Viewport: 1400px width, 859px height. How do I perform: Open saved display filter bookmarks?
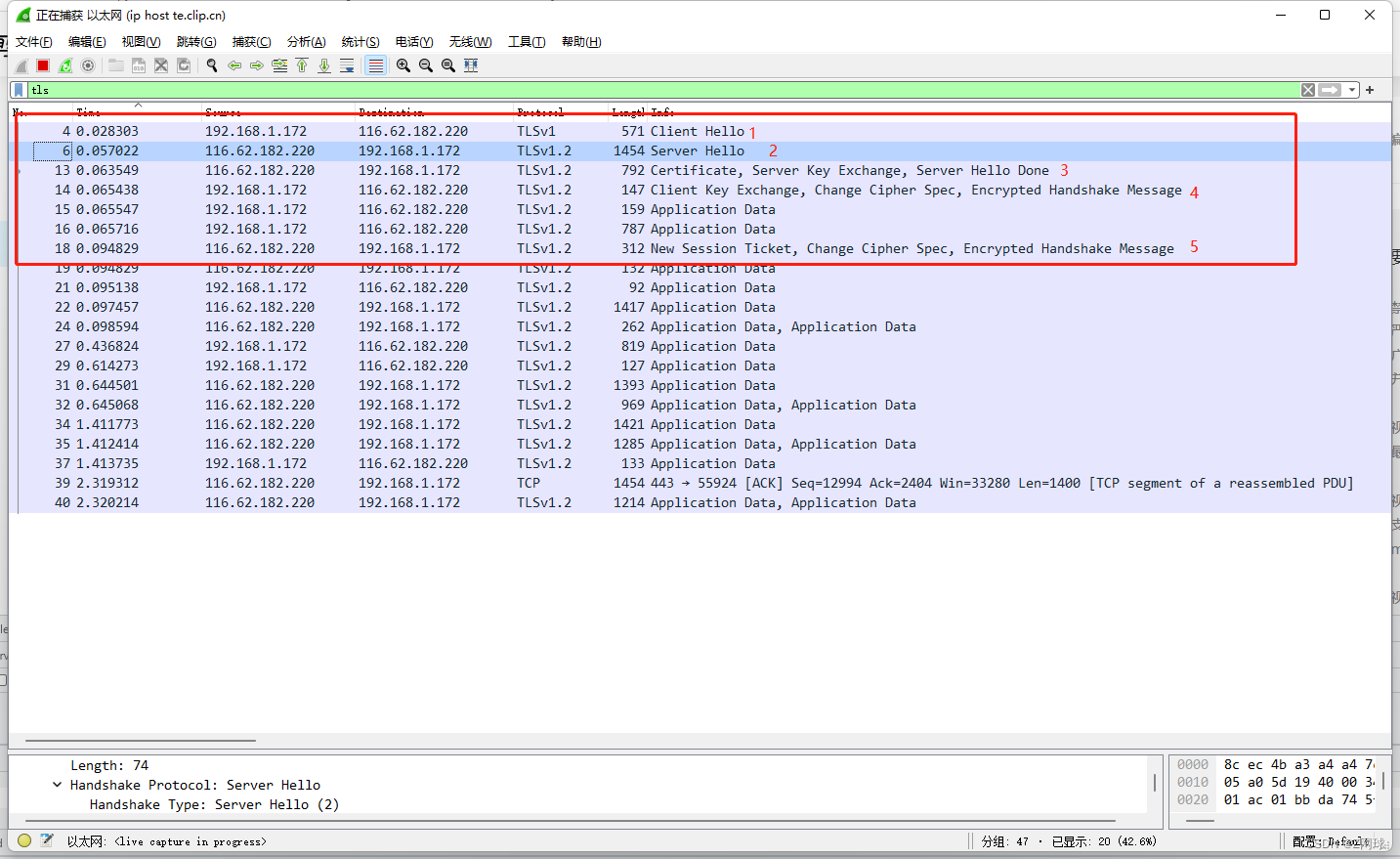tap(18, 89)
